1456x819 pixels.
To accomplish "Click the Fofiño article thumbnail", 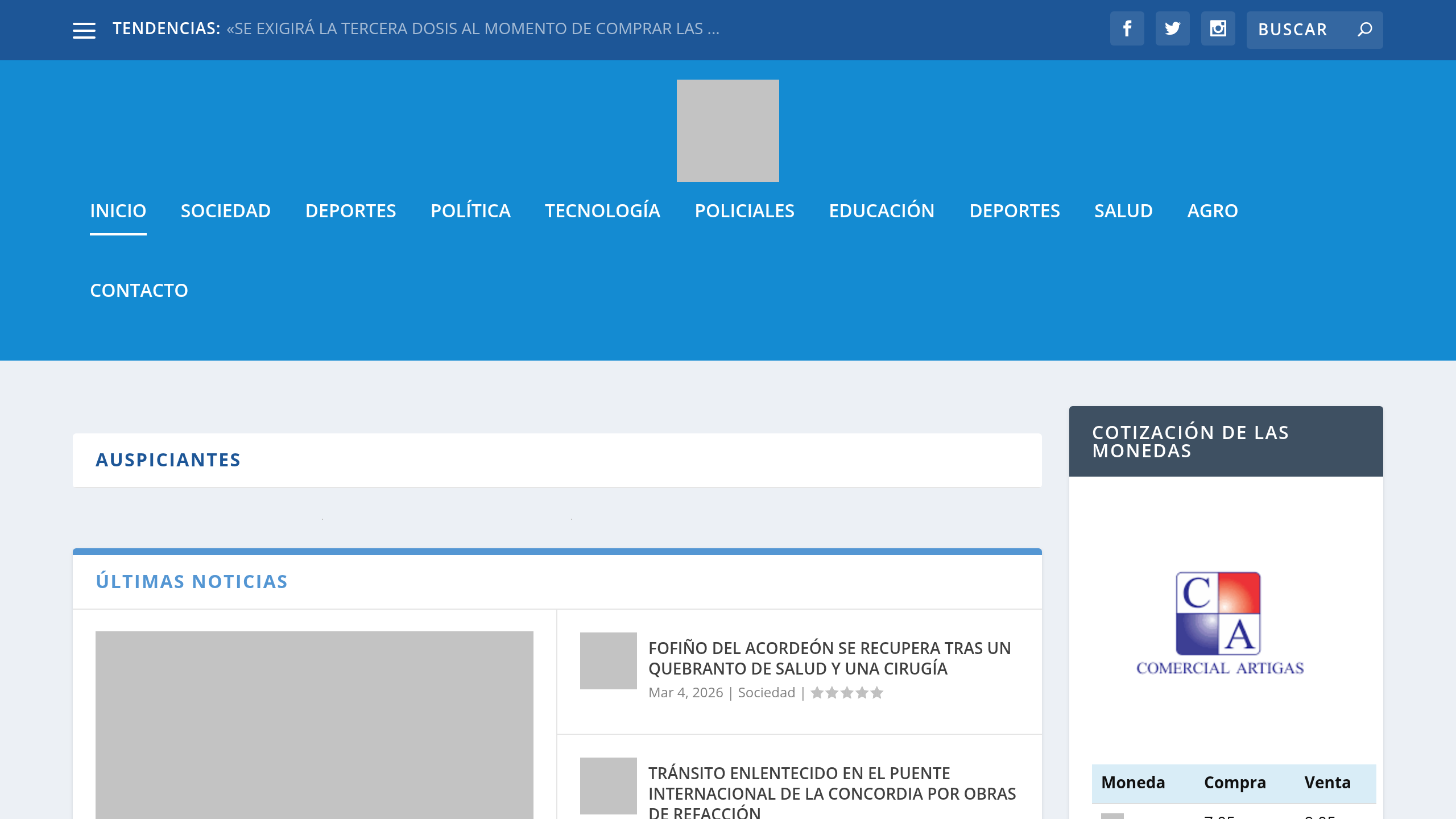I will 607,660.
